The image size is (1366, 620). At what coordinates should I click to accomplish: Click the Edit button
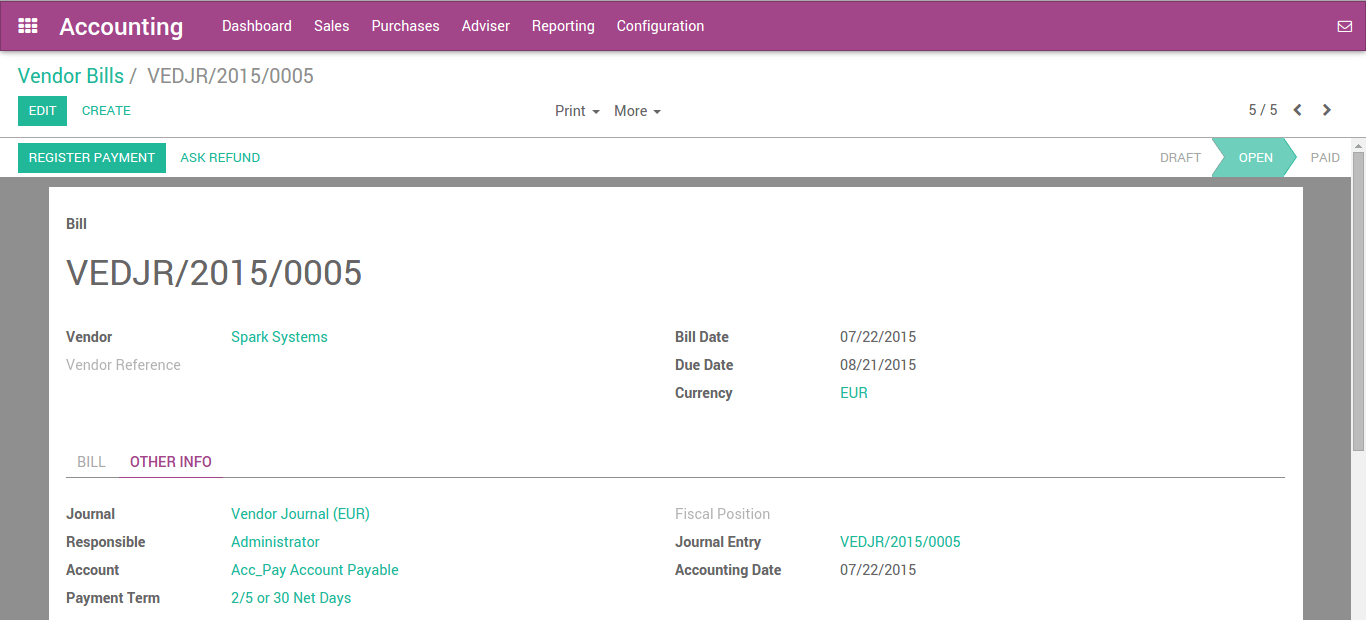tap(42, 110)
